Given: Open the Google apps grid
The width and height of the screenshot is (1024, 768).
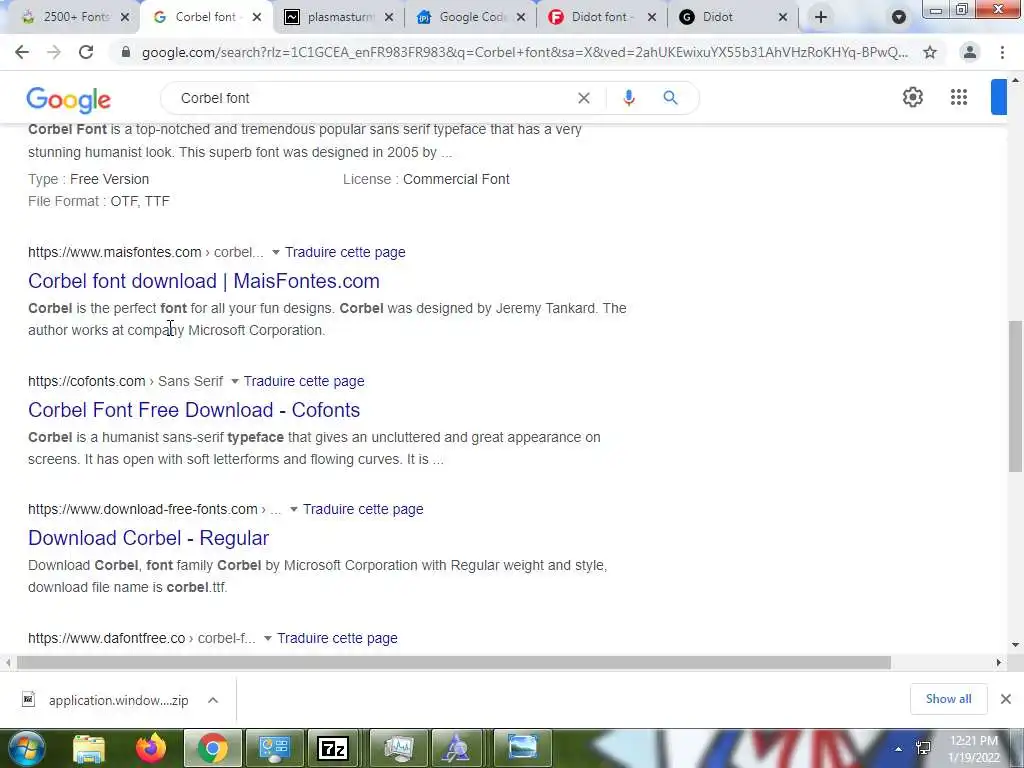Looking at the screenshot, I should [x=959, y=97].
